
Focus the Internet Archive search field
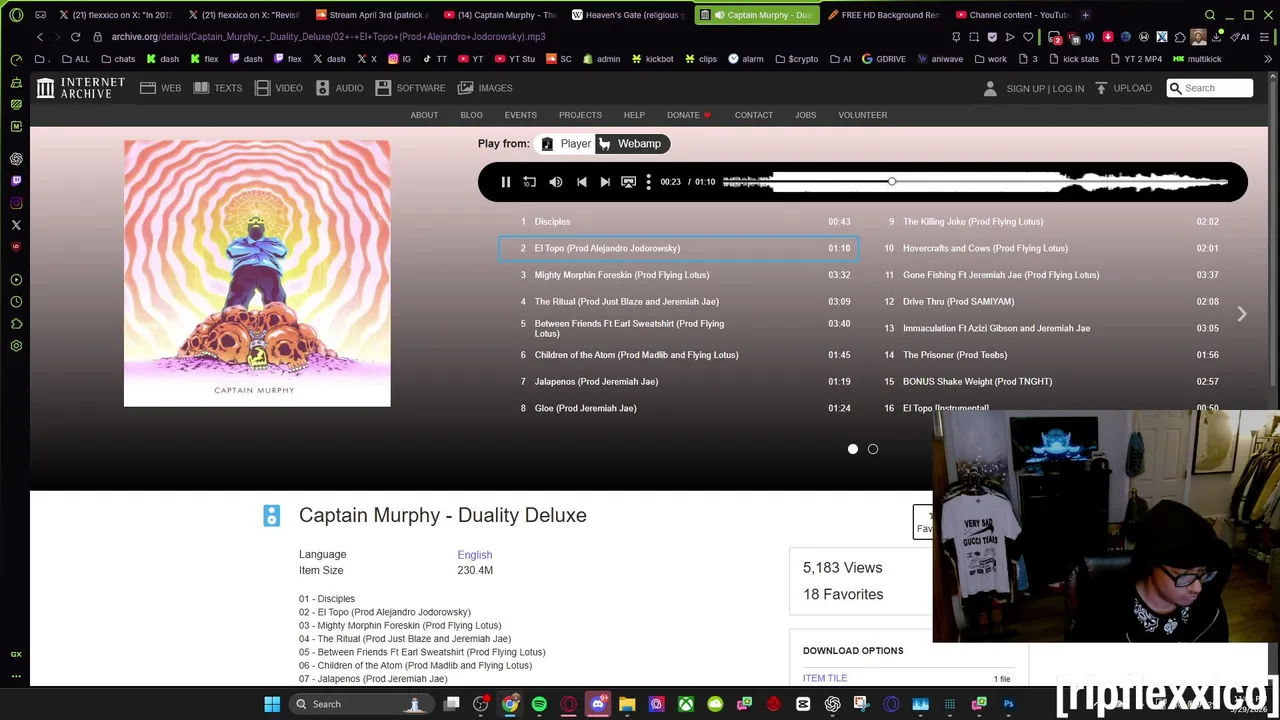(1210, 88)
